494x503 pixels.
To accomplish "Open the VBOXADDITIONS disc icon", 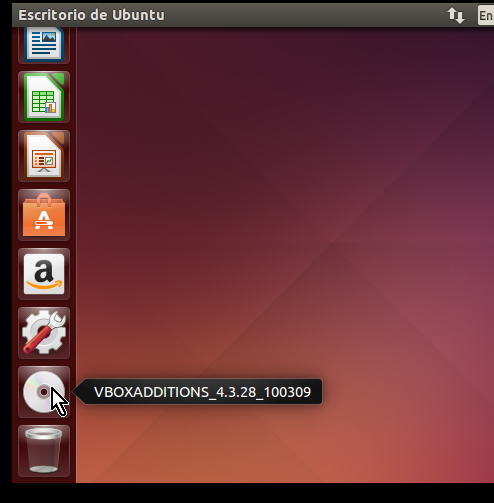I will (x=44, y=392).
